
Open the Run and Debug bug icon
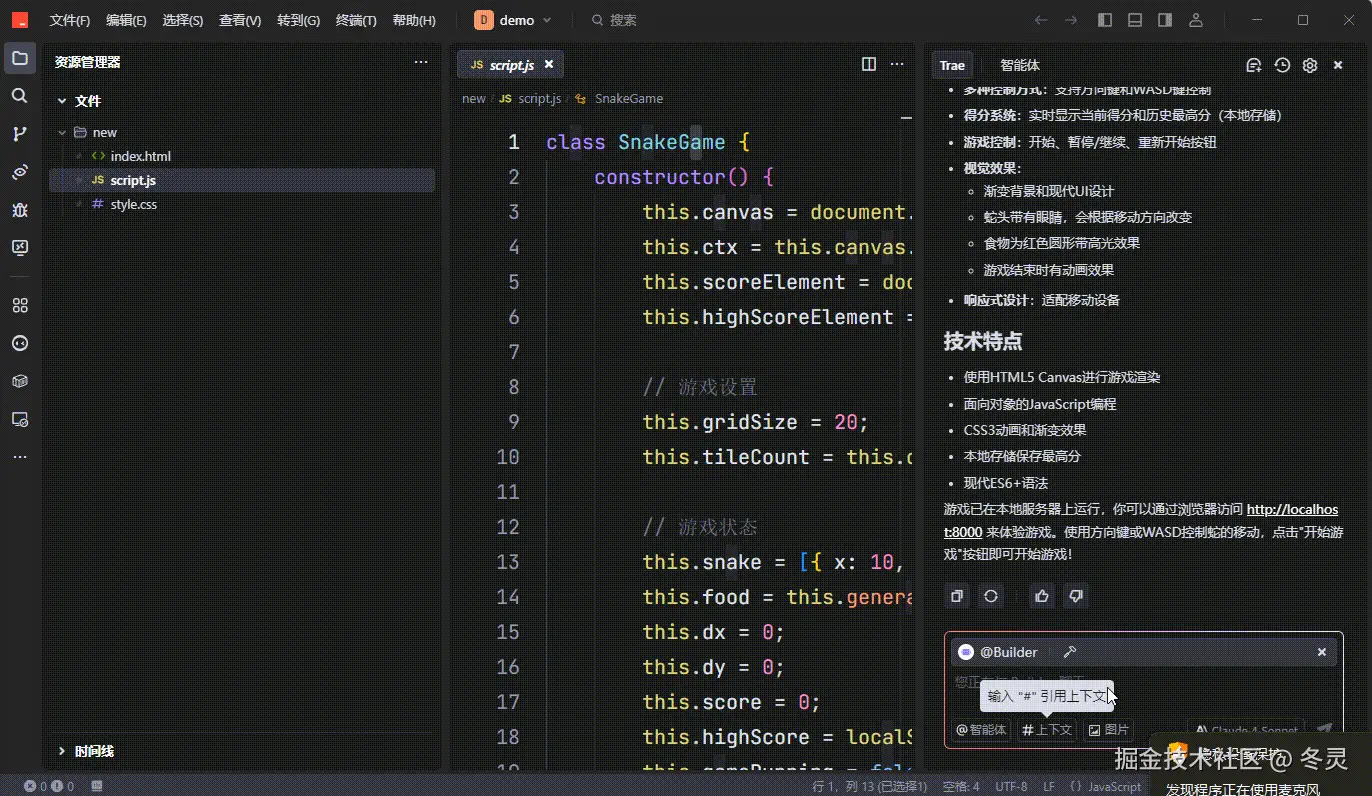point(19,210)
